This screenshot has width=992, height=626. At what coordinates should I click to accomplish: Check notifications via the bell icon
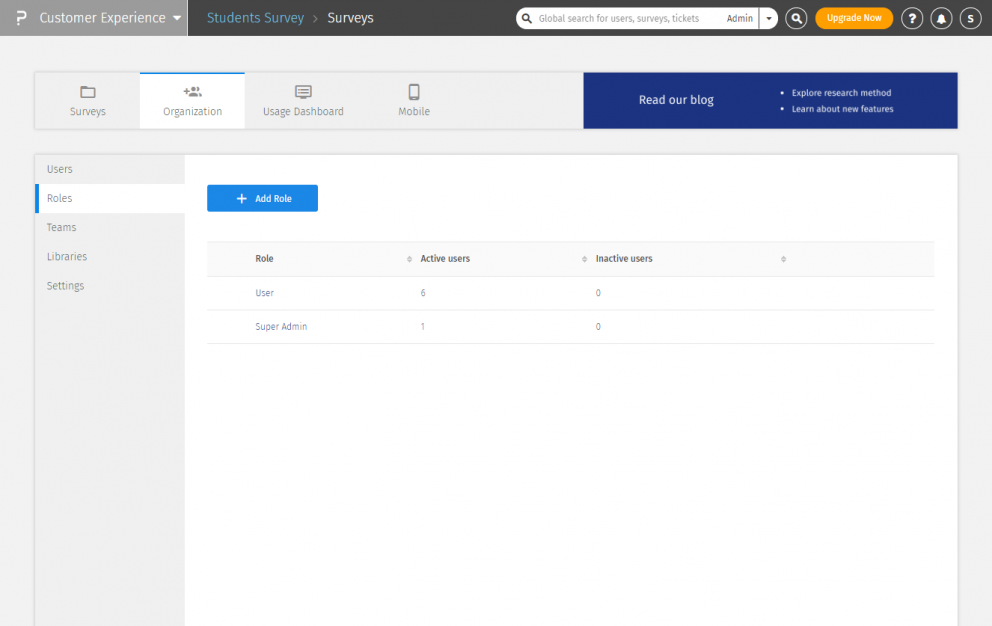pyautogui.click(x=941, y=18)
